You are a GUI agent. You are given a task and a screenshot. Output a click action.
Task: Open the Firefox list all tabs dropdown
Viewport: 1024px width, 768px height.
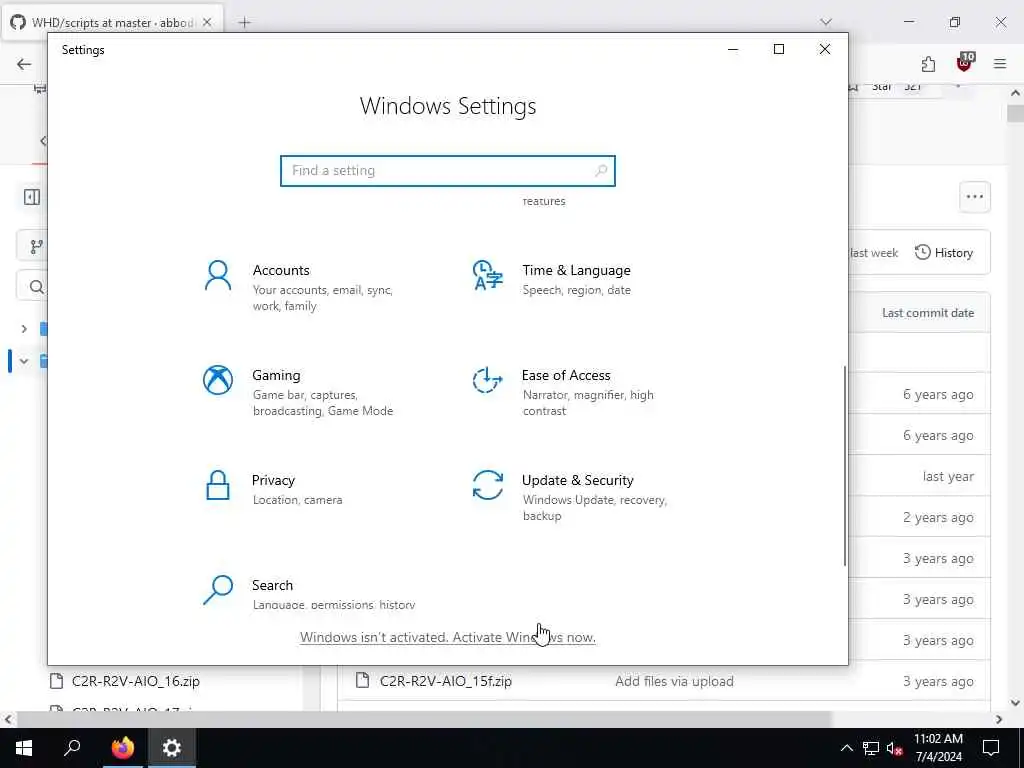[x=826, y=22]
